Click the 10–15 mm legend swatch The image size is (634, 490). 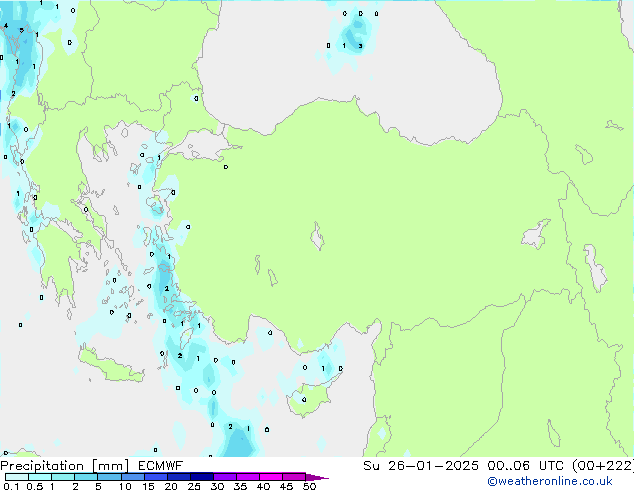pos(132,477)
